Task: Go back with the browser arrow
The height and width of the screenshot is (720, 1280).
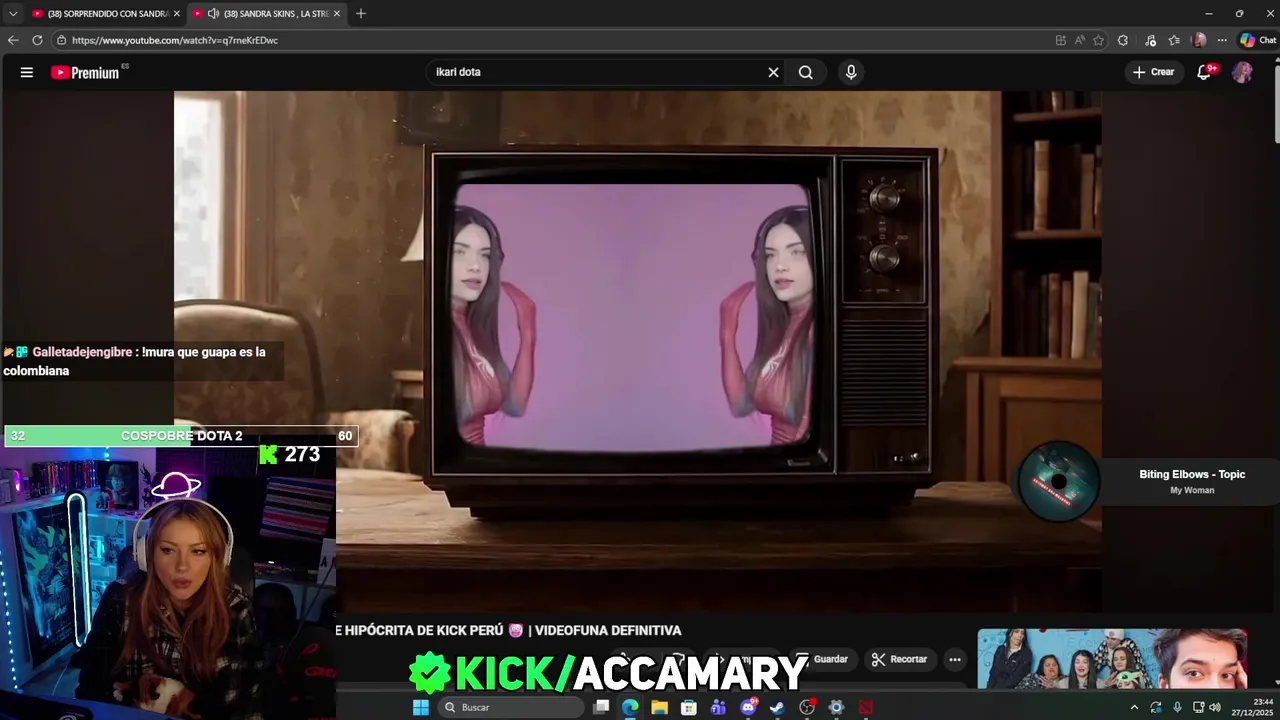Action: (13, 40)
